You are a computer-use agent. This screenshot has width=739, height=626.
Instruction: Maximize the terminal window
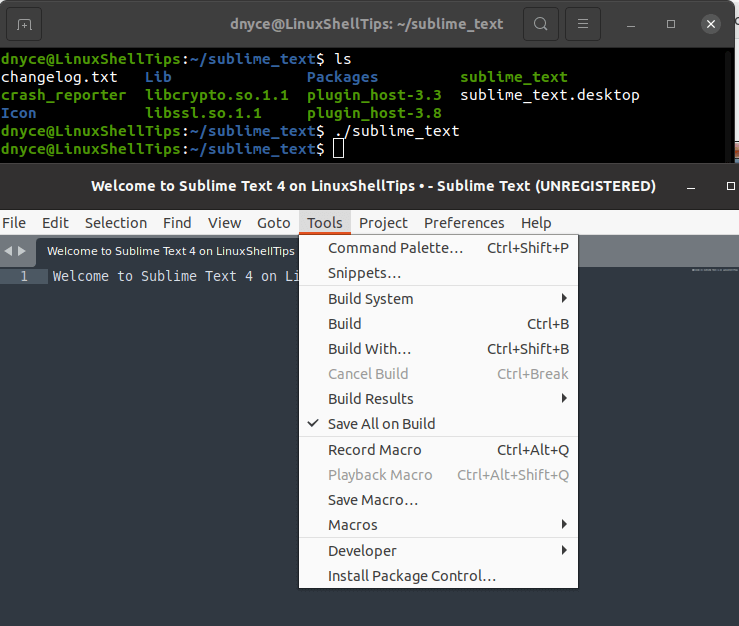point(671,24)
